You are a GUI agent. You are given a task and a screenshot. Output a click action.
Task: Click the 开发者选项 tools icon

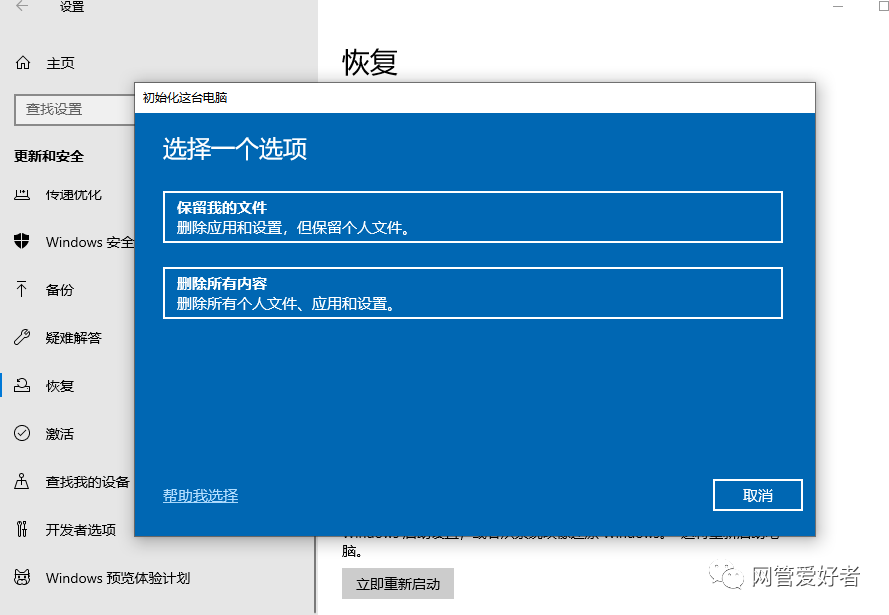pos(22,529)
